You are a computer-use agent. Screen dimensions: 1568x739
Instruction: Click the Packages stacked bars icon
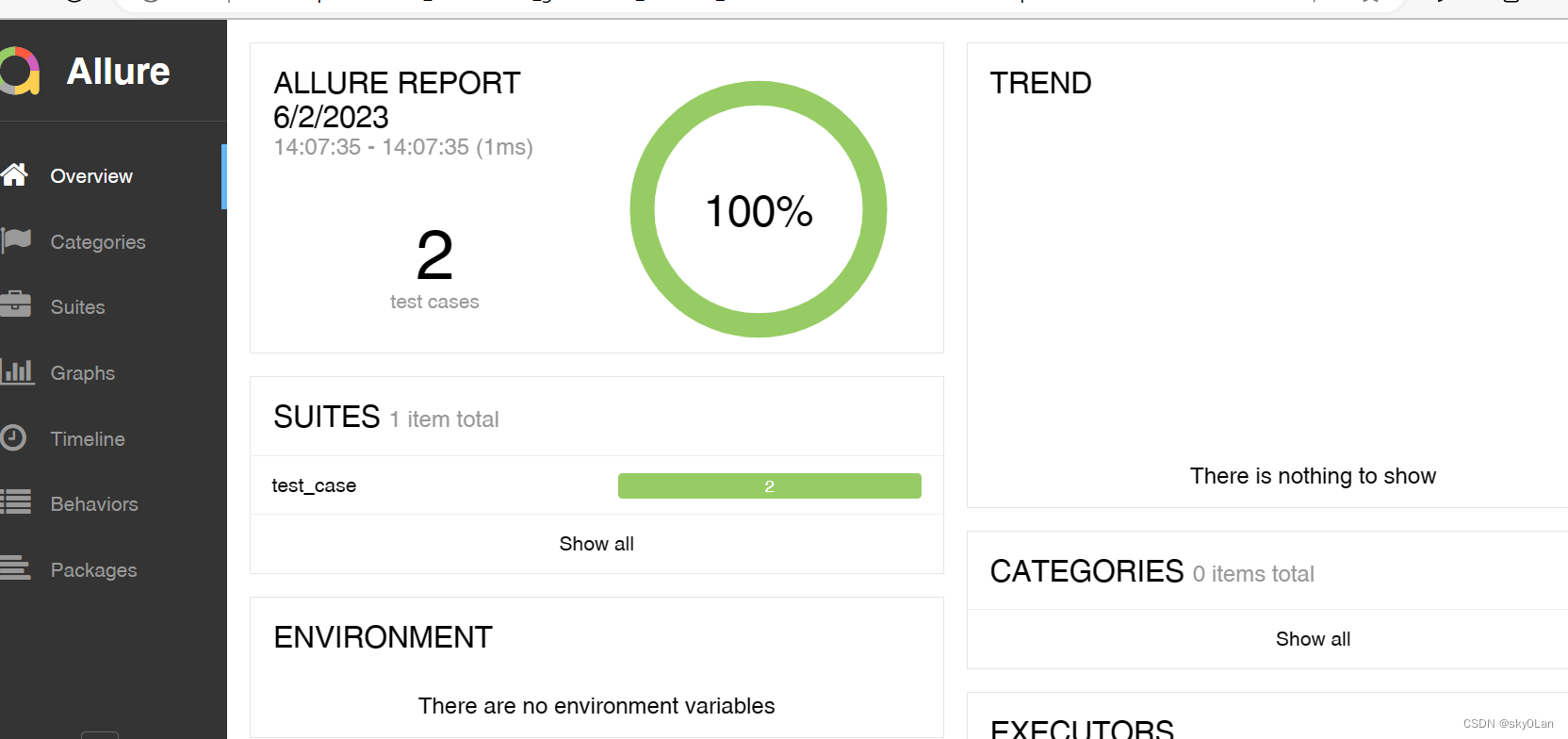pos(15,569)
